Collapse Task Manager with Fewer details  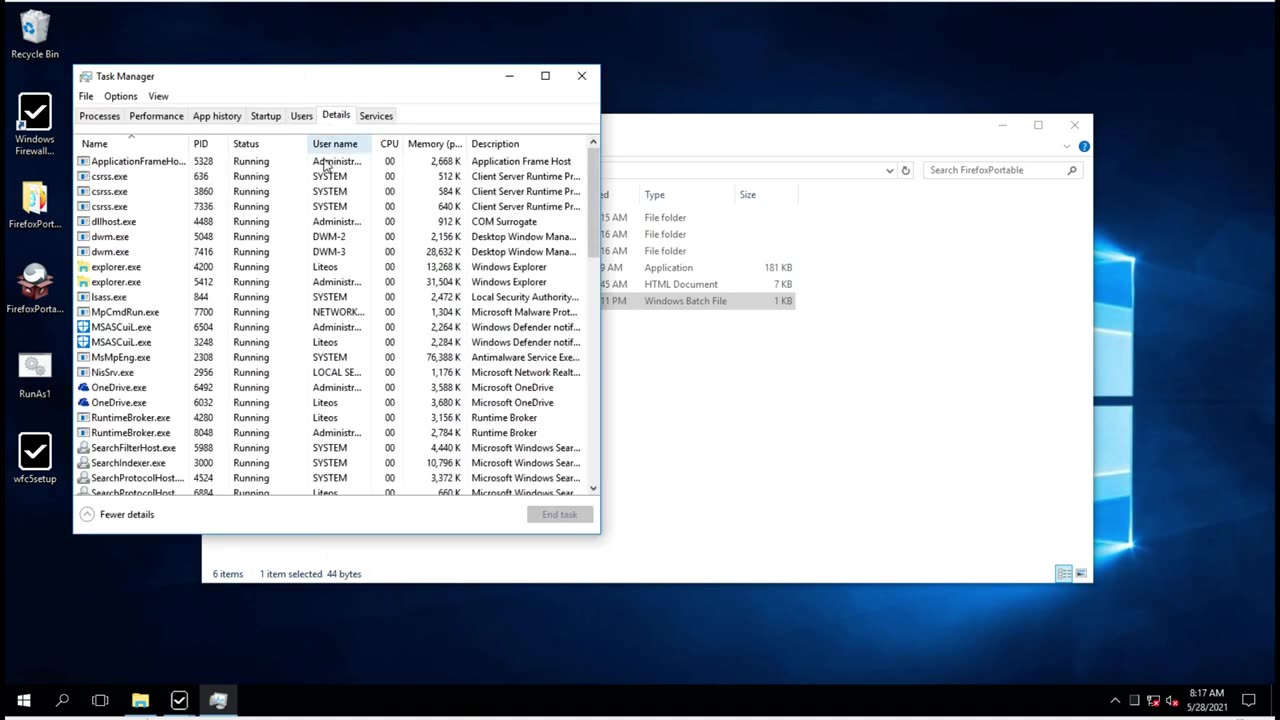pyautogui.click(x=117, y=514)
